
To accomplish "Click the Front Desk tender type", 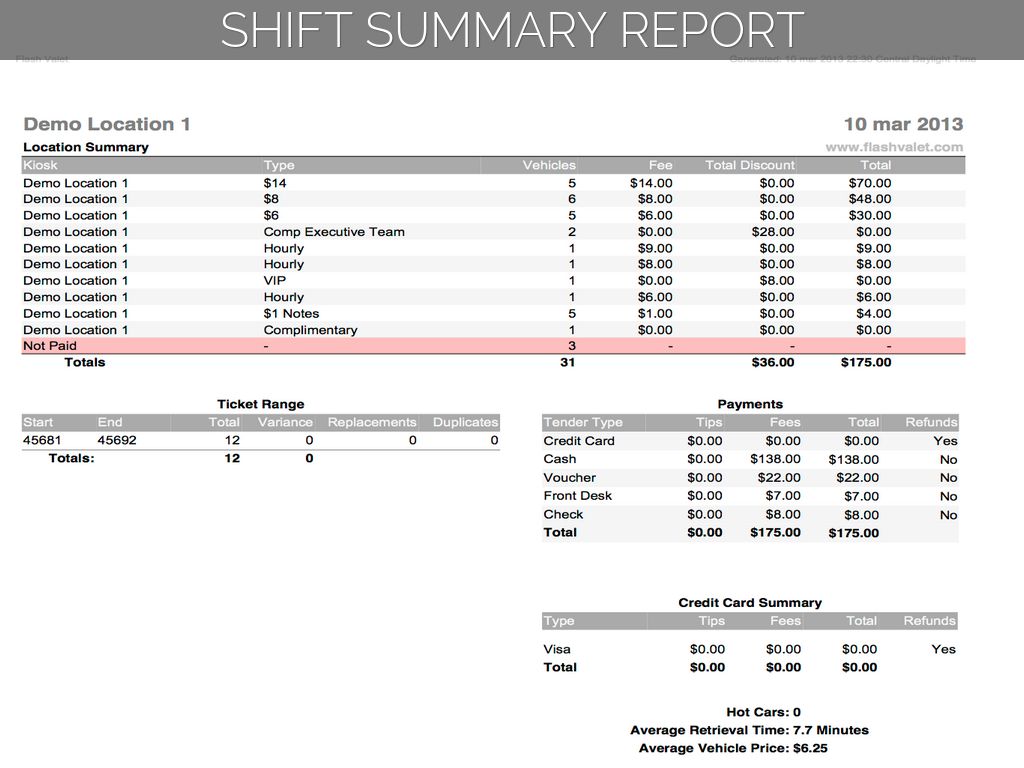I will pos(578,496).
